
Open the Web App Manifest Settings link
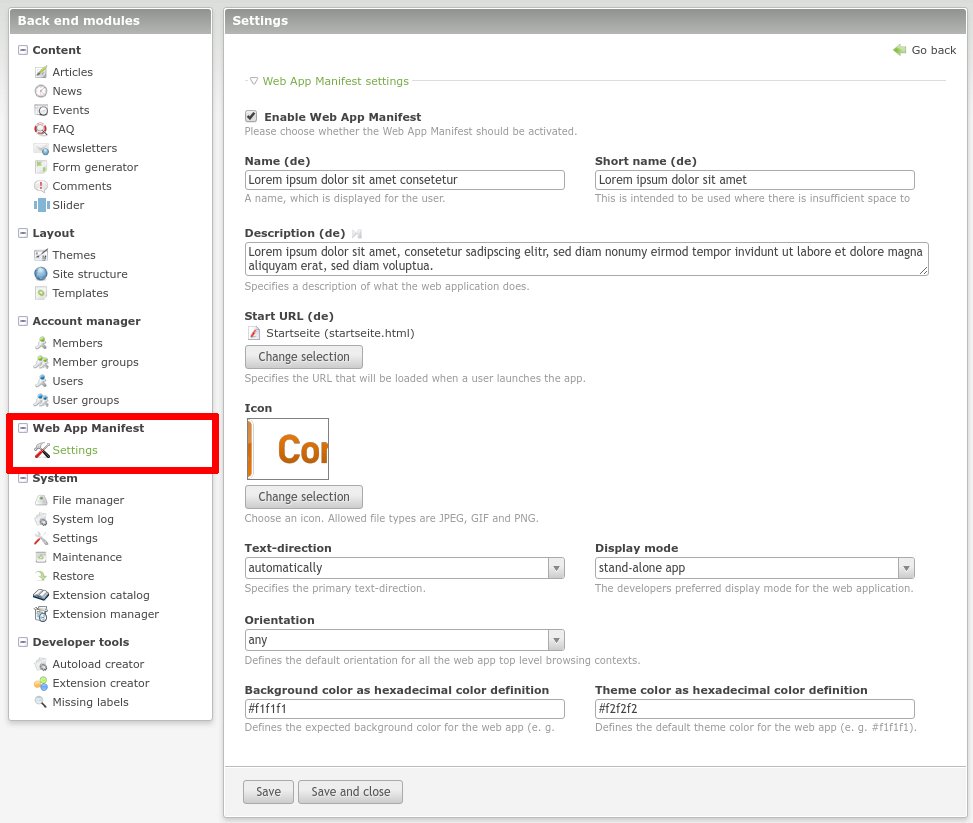coord(75,450)
